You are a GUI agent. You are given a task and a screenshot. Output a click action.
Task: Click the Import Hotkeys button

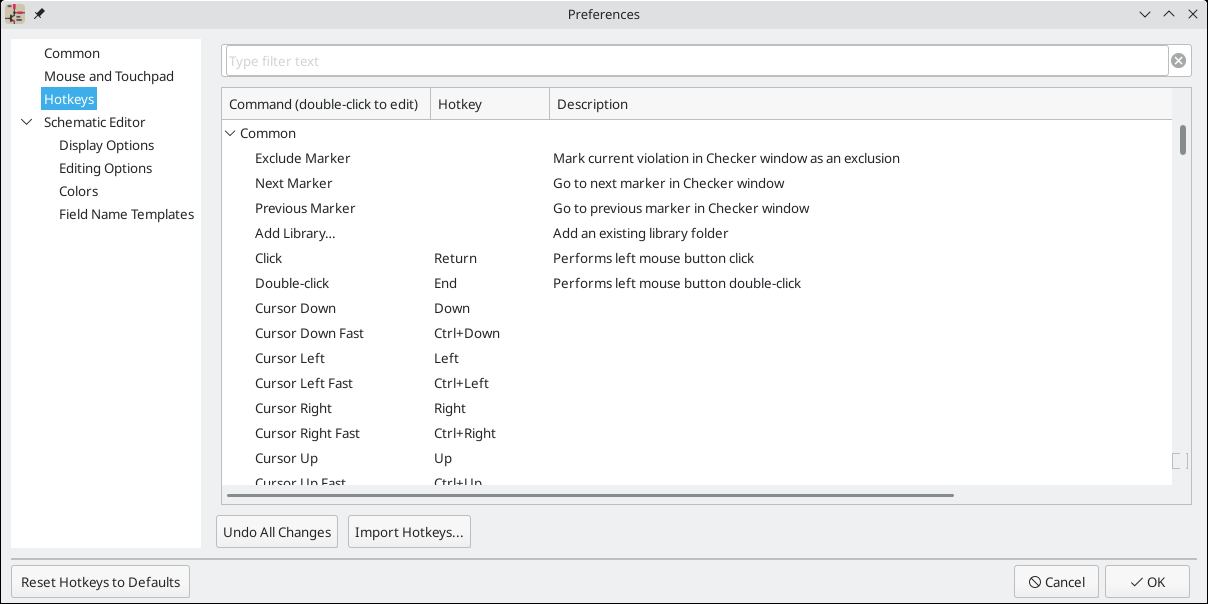(x=409, y=532)
